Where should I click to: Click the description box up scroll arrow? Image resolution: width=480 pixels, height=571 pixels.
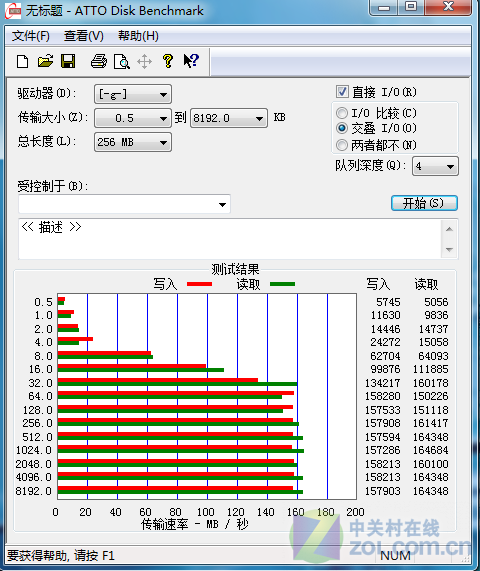(x=449, y=229)
